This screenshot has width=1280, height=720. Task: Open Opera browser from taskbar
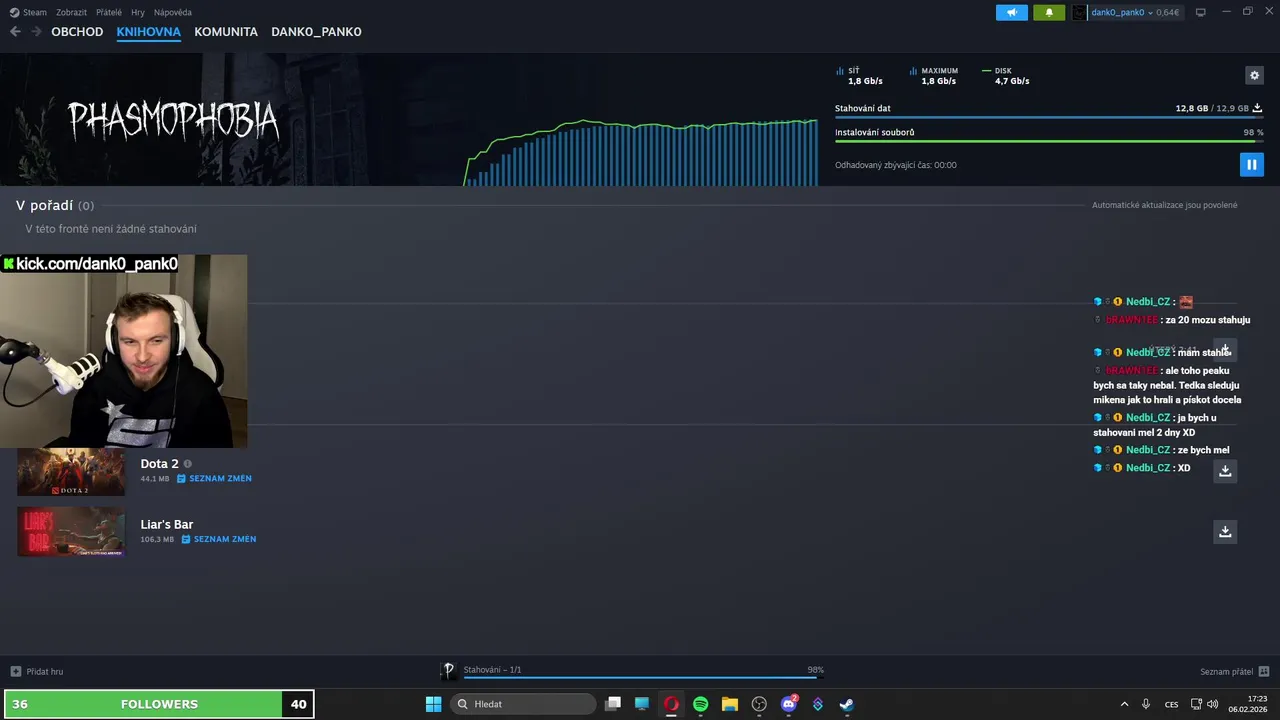coord(671,704)
